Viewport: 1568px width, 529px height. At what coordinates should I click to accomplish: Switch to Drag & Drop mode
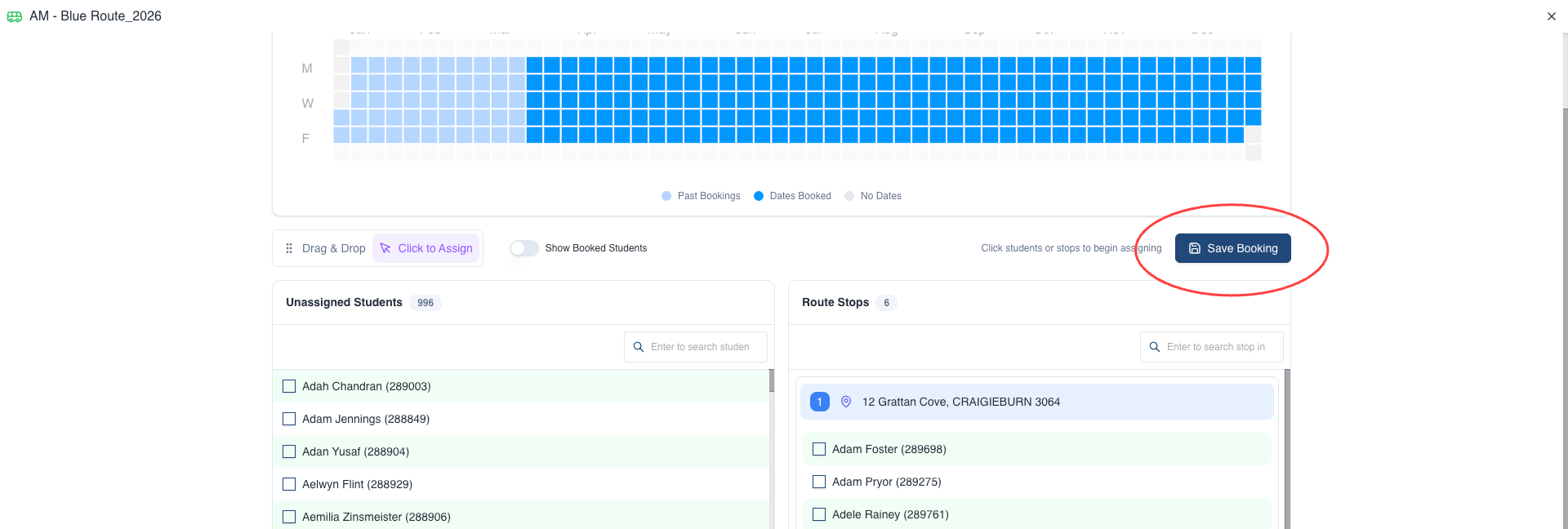click(x=326, y=248)
